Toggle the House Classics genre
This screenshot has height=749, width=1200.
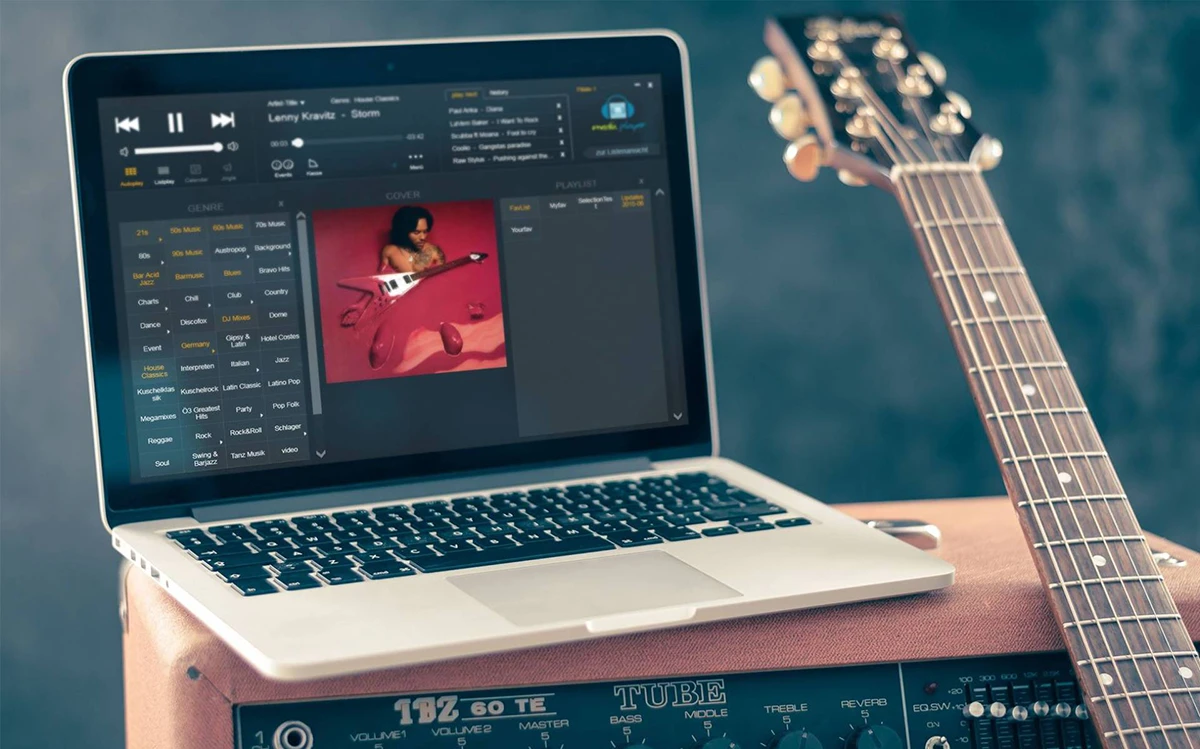tap(155, 370)
